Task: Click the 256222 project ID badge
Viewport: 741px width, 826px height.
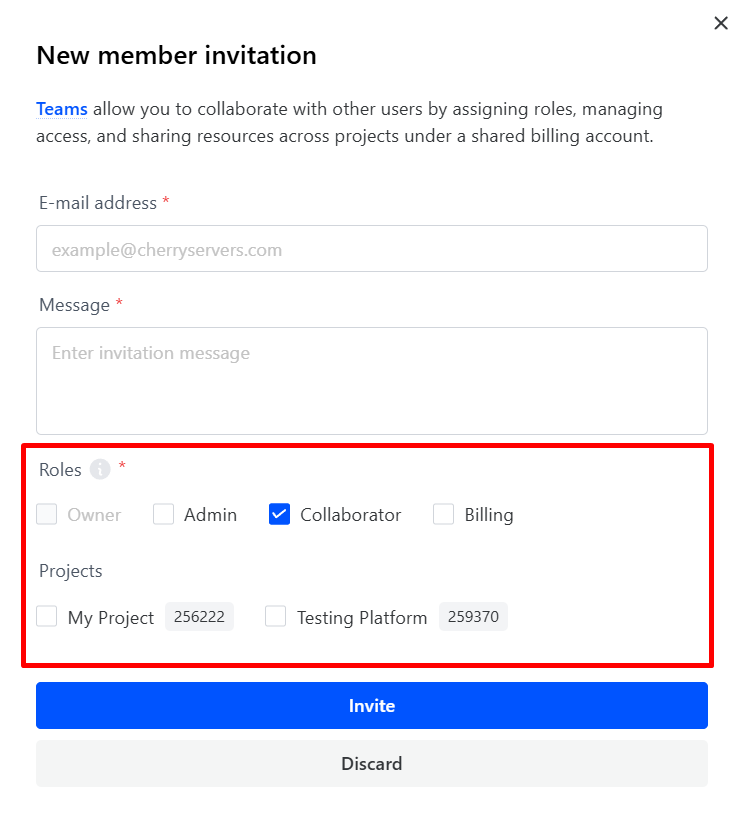Action: click(x=199, y=617)
